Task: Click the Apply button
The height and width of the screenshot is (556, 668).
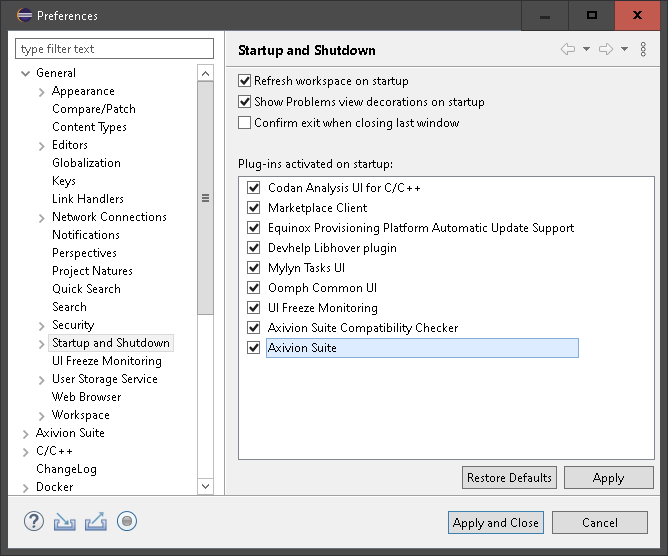Action: (x=608, y=478)
